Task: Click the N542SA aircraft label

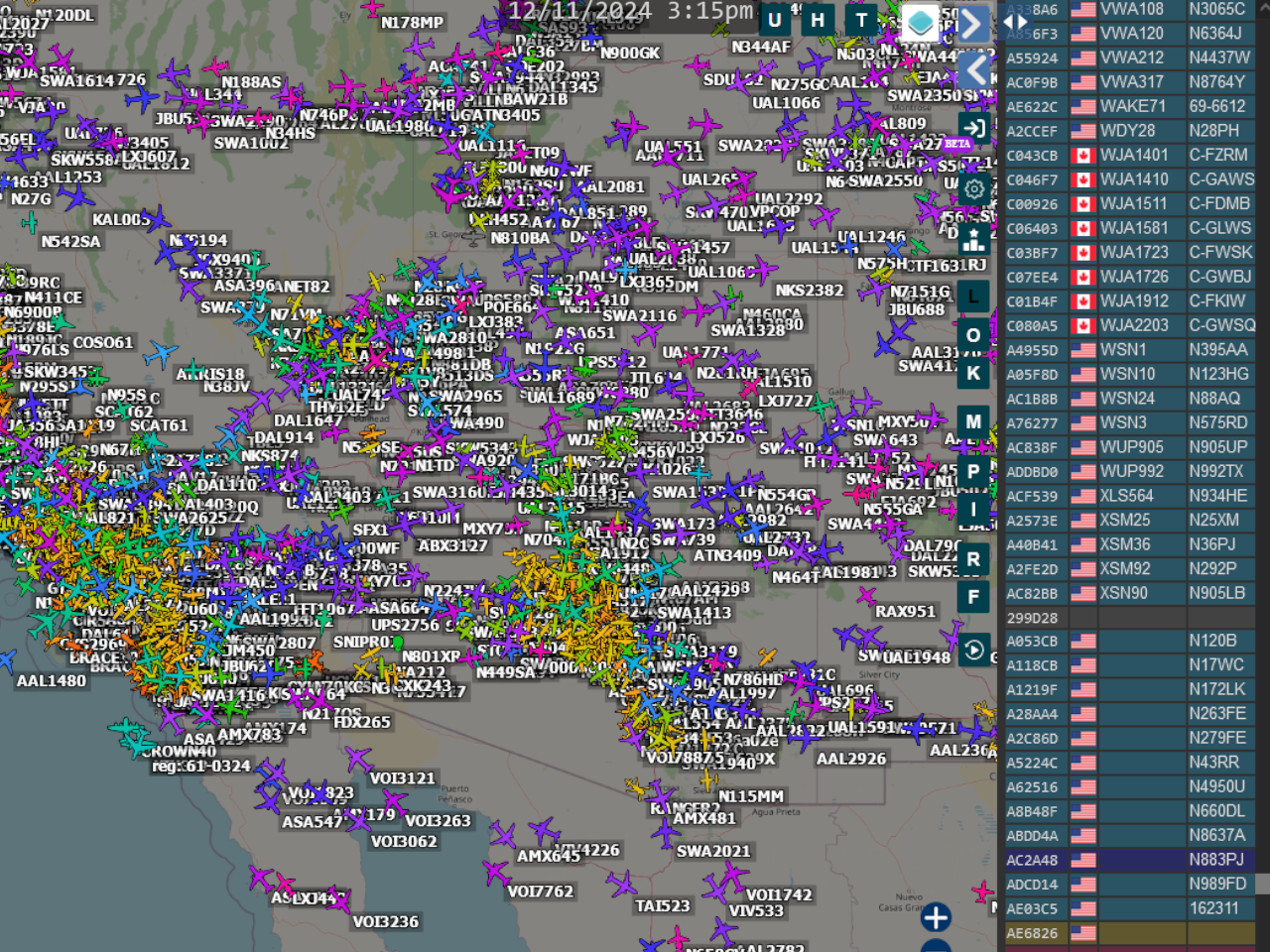Action: pos(70,241)
